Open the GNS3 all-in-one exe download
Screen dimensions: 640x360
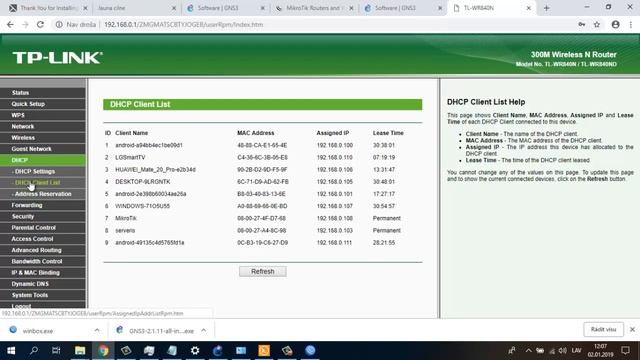click(x=161, y=331)
